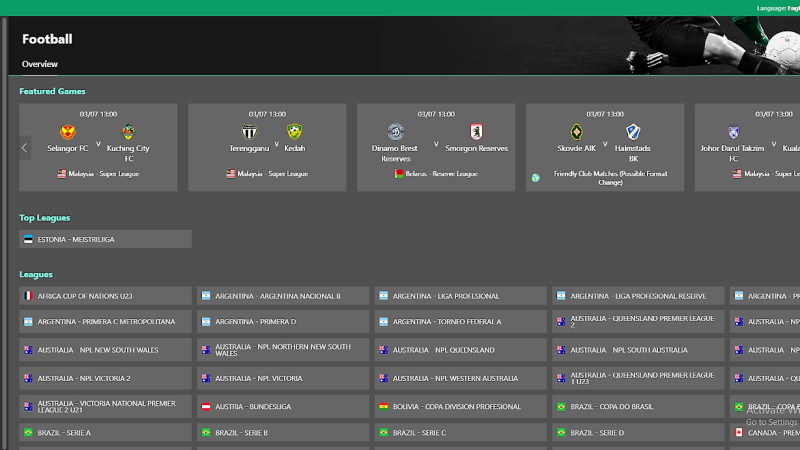Click the Austria flag beside Bundesliga
Viewport: 800px width, 450px height.
pos(206,407)
